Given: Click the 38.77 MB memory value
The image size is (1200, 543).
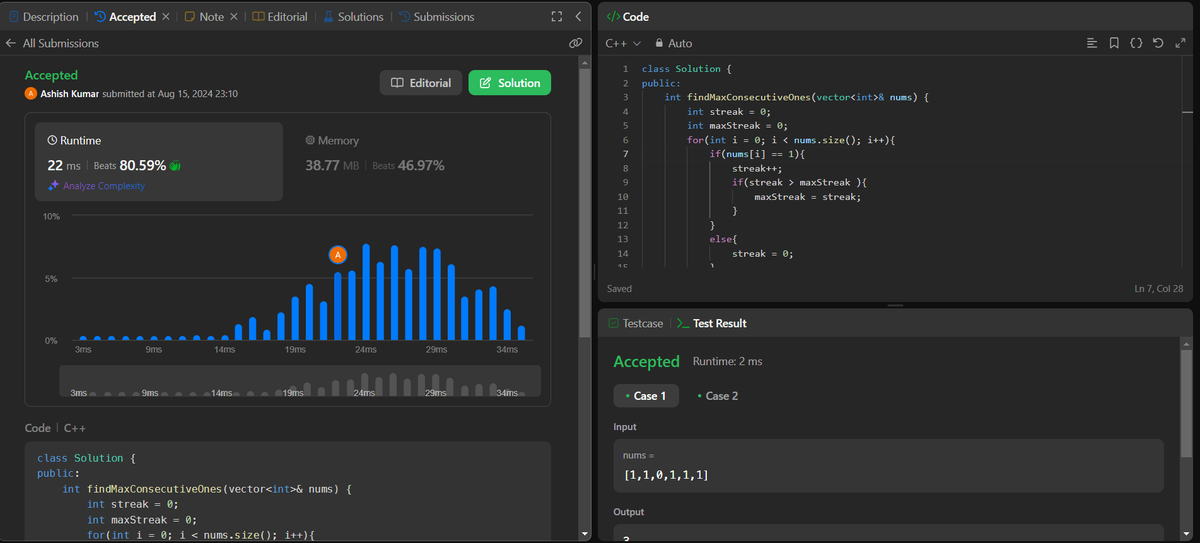Looking at the screenshot, I should (x=332, y=165).
